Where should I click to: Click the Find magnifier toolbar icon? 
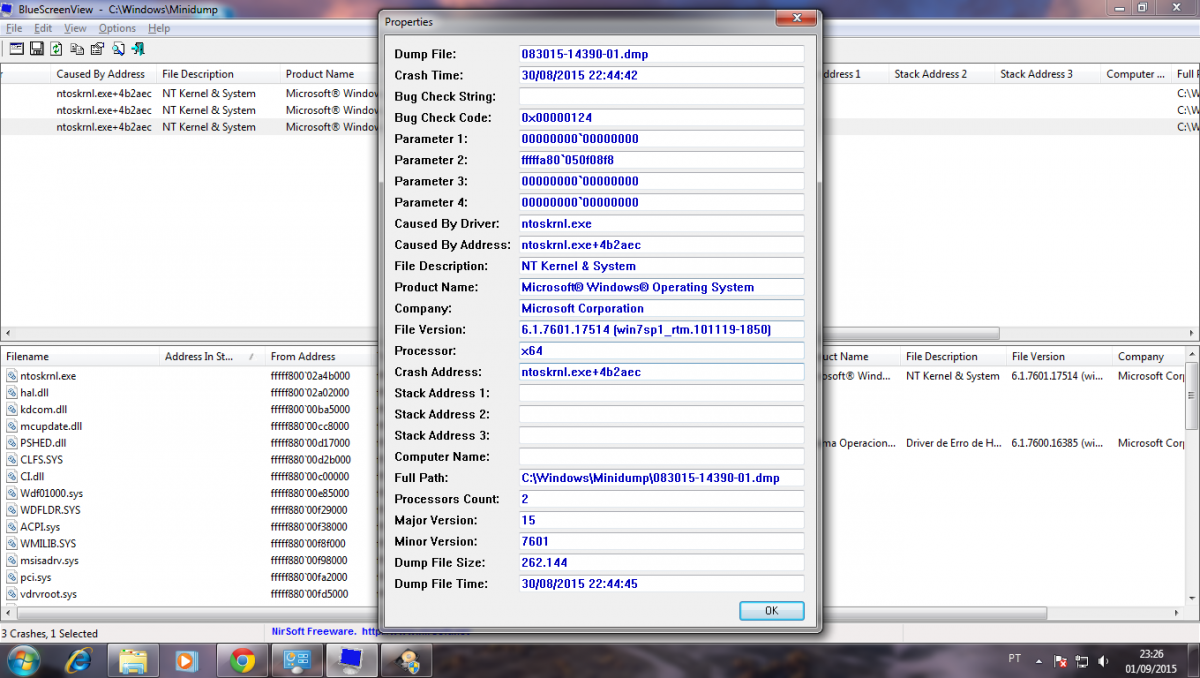(118, 48)
